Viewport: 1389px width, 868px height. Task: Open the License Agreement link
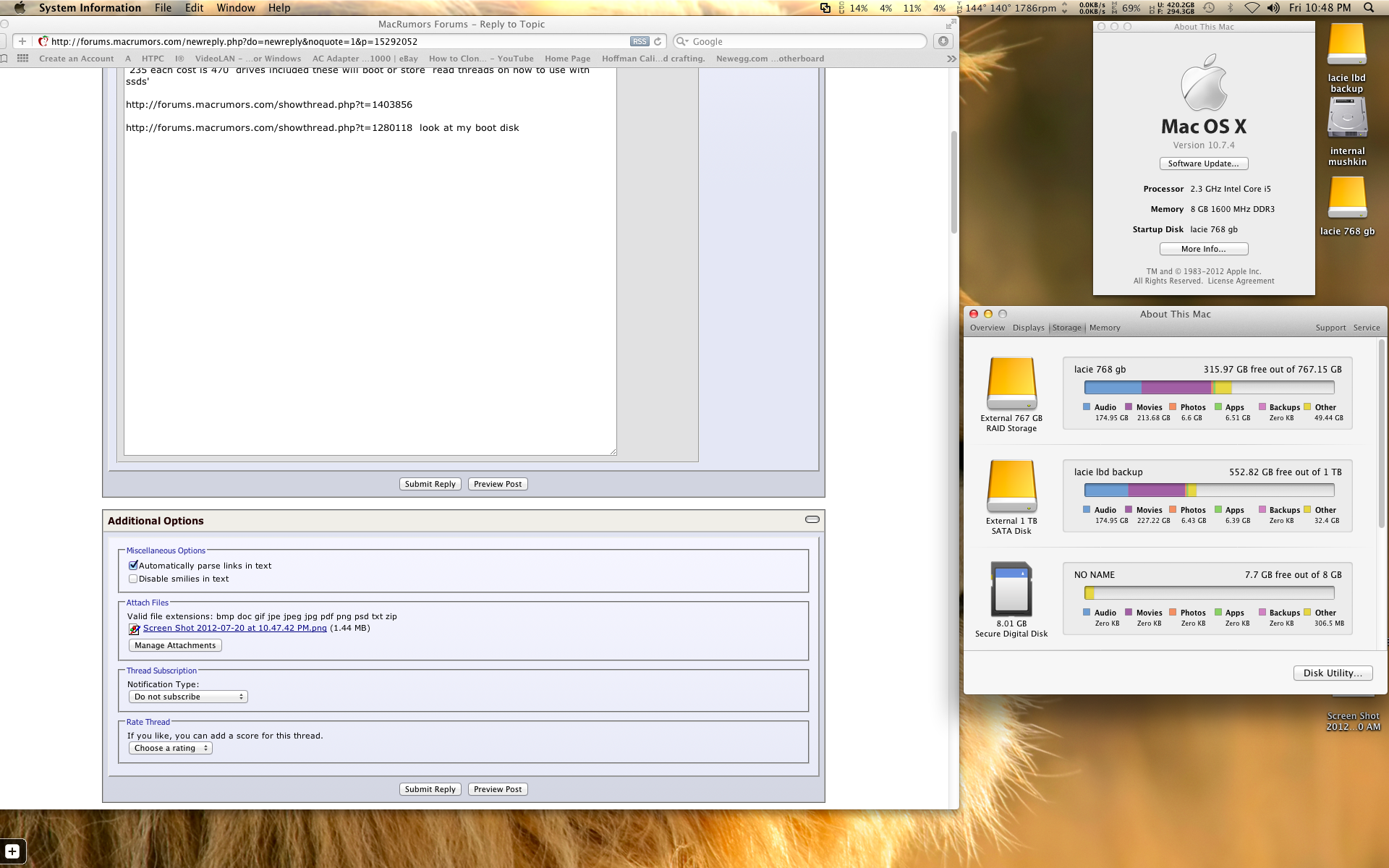(x=1241, y=281)
